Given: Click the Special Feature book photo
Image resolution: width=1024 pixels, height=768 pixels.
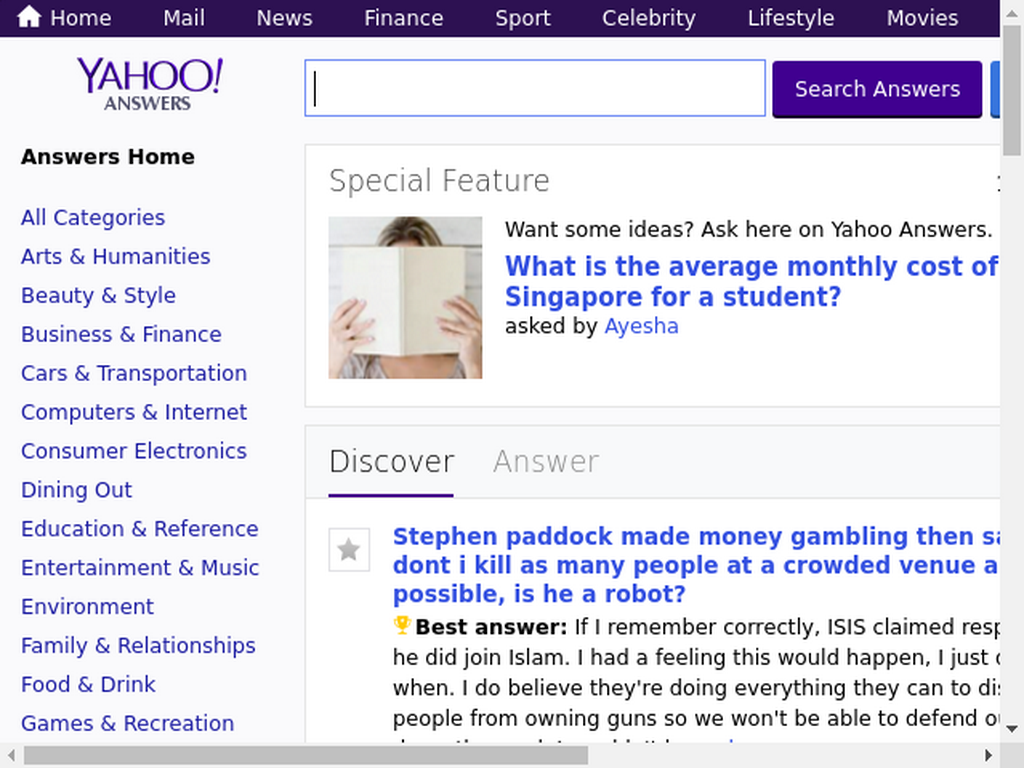Looking at the screenshot, I should 405,298.
